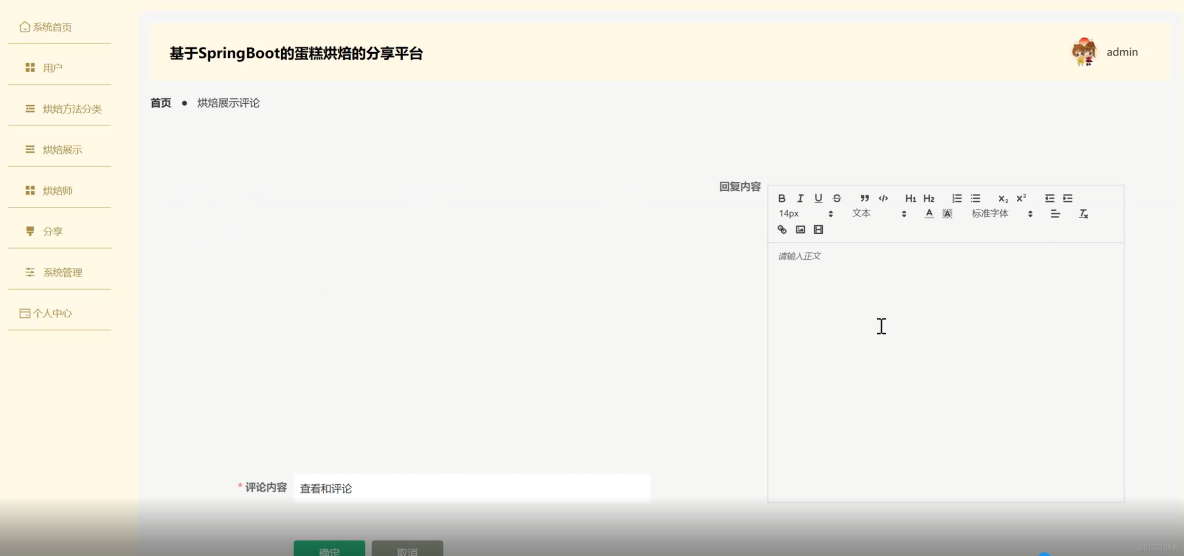Screen dimensions: 1184x556
Task: Open the 分享 sidebar menu
Action: coord(60,231)
